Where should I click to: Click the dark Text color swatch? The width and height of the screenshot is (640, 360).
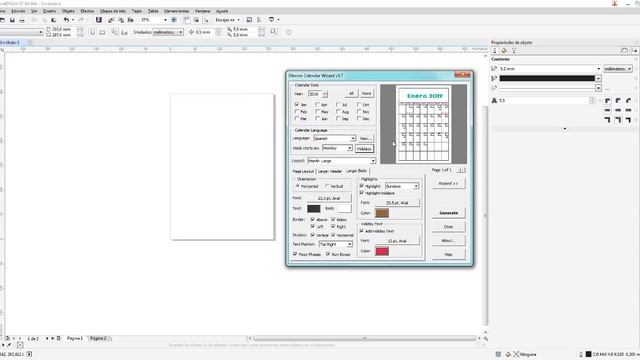tap(313, 209)
